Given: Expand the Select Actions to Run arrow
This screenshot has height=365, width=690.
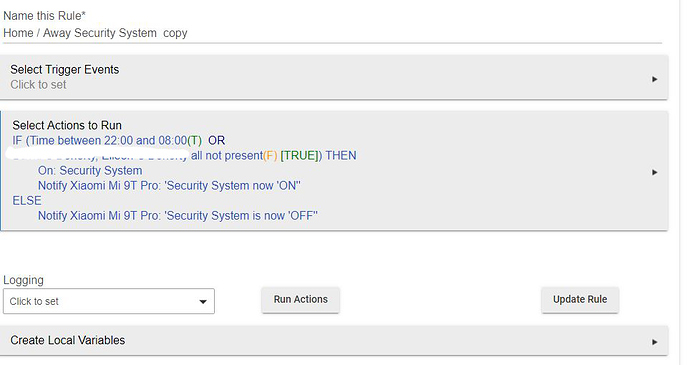Looking at the screenshot, I should point(654,172).
